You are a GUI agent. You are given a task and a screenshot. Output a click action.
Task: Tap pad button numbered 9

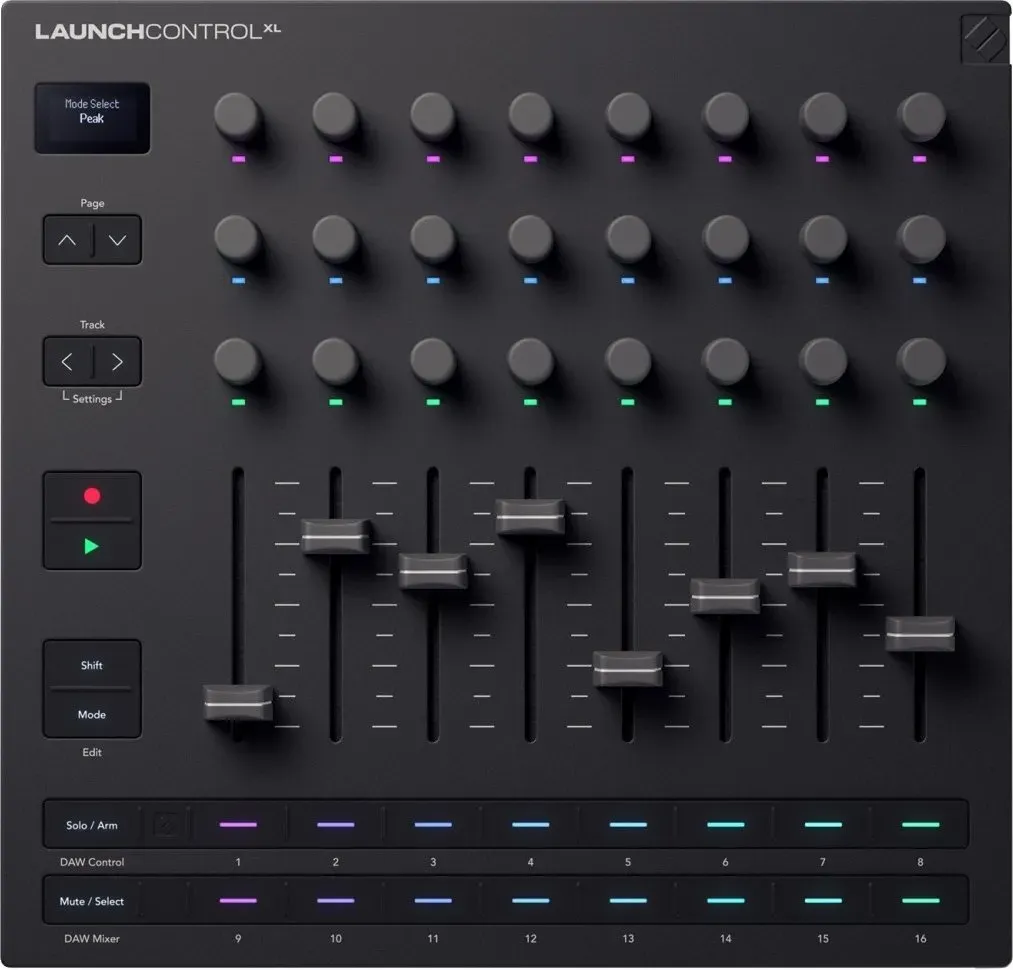coord(238,900)
